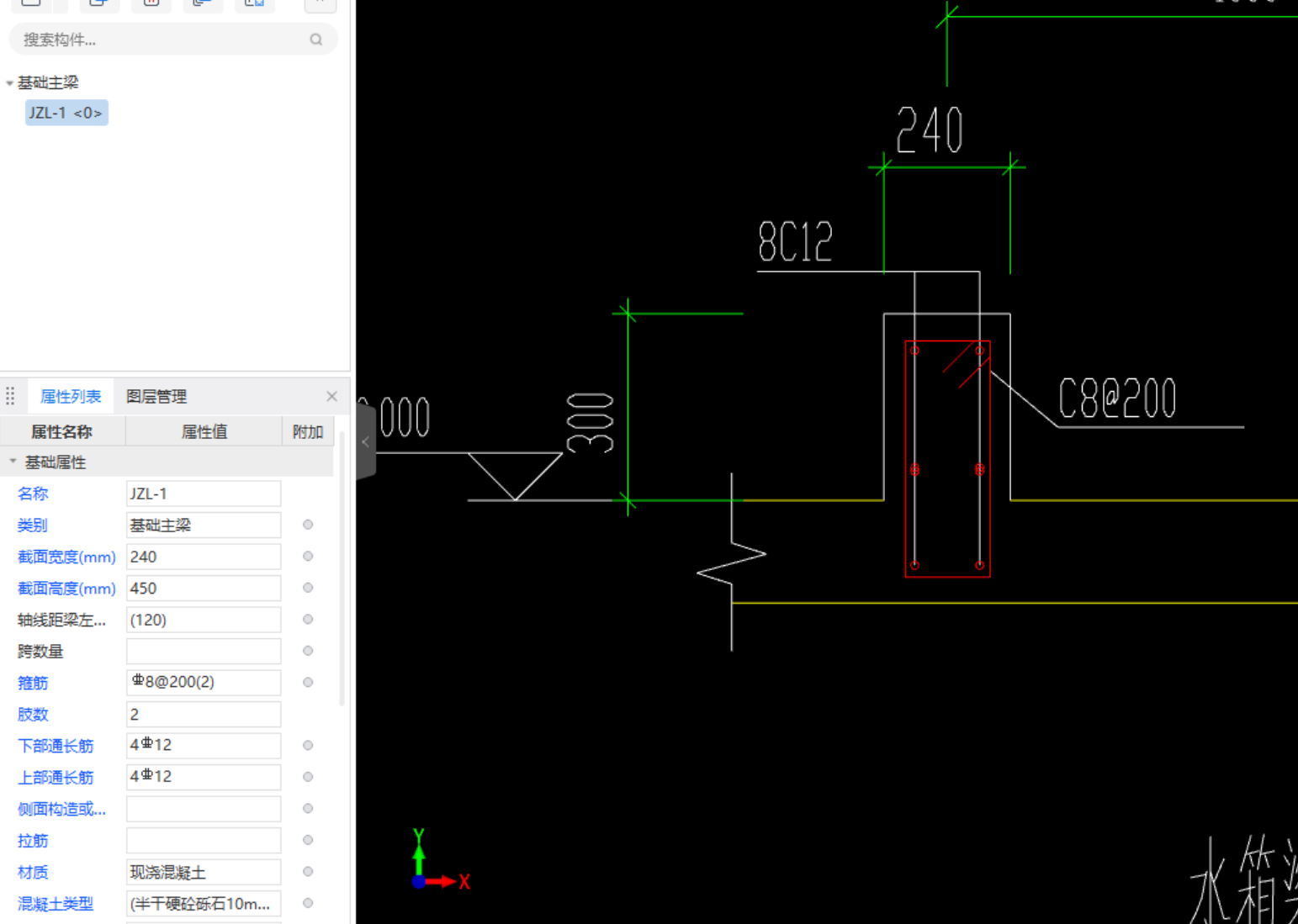Viewport: 1298px width, 924px height.
Task: Close the property list panel
Action: click(331, 396)
